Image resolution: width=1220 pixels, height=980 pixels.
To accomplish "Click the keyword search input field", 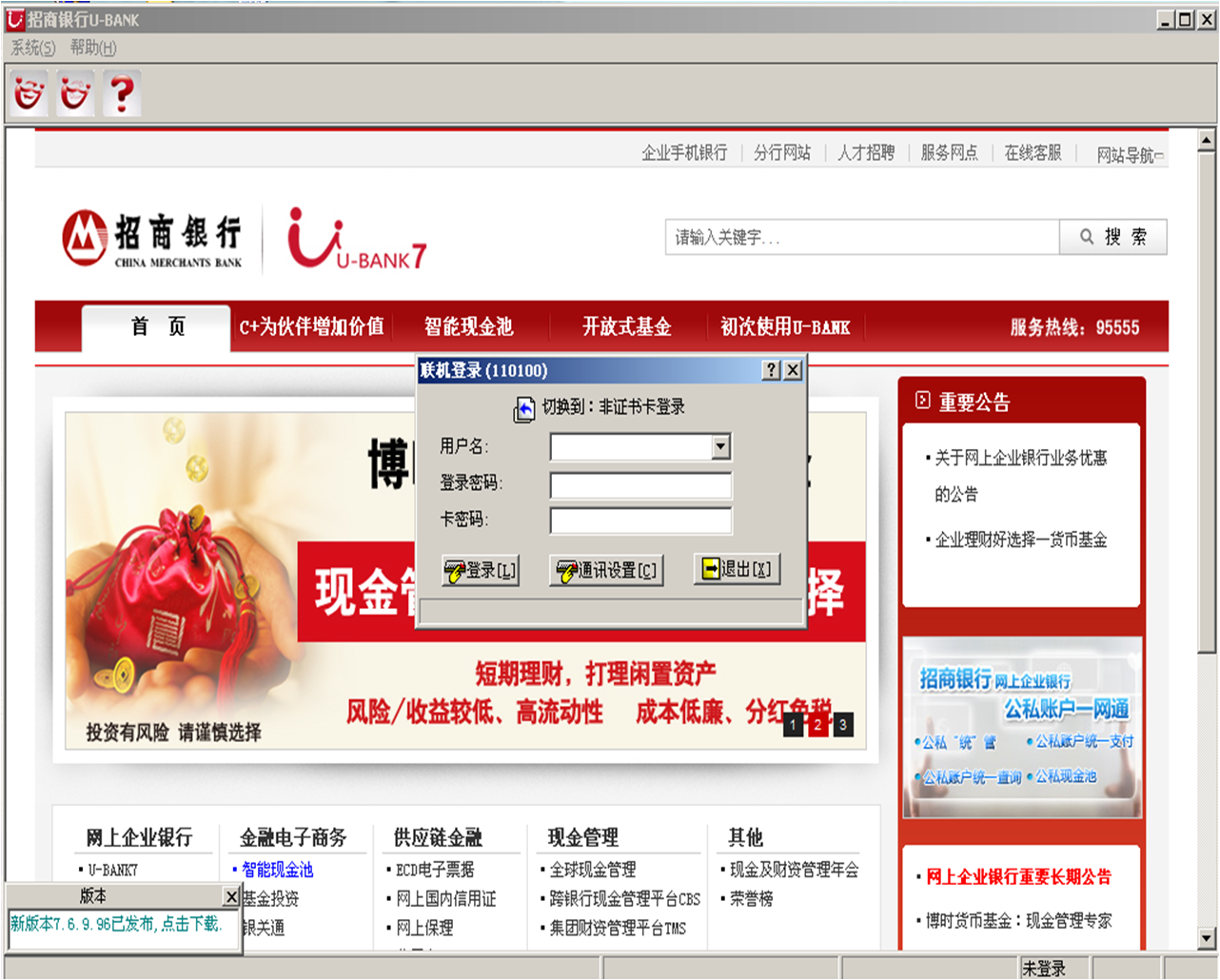I will [x=862, y=237].
